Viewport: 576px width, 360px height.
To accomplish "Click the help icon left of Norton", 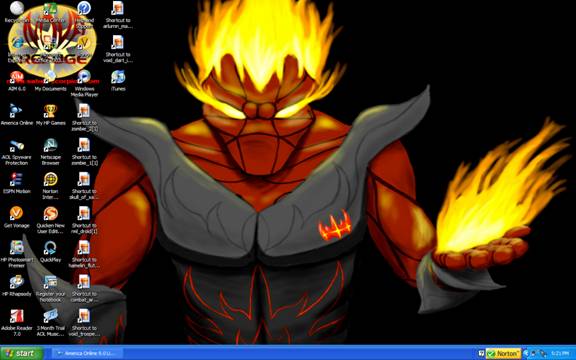I will [481, 353].
